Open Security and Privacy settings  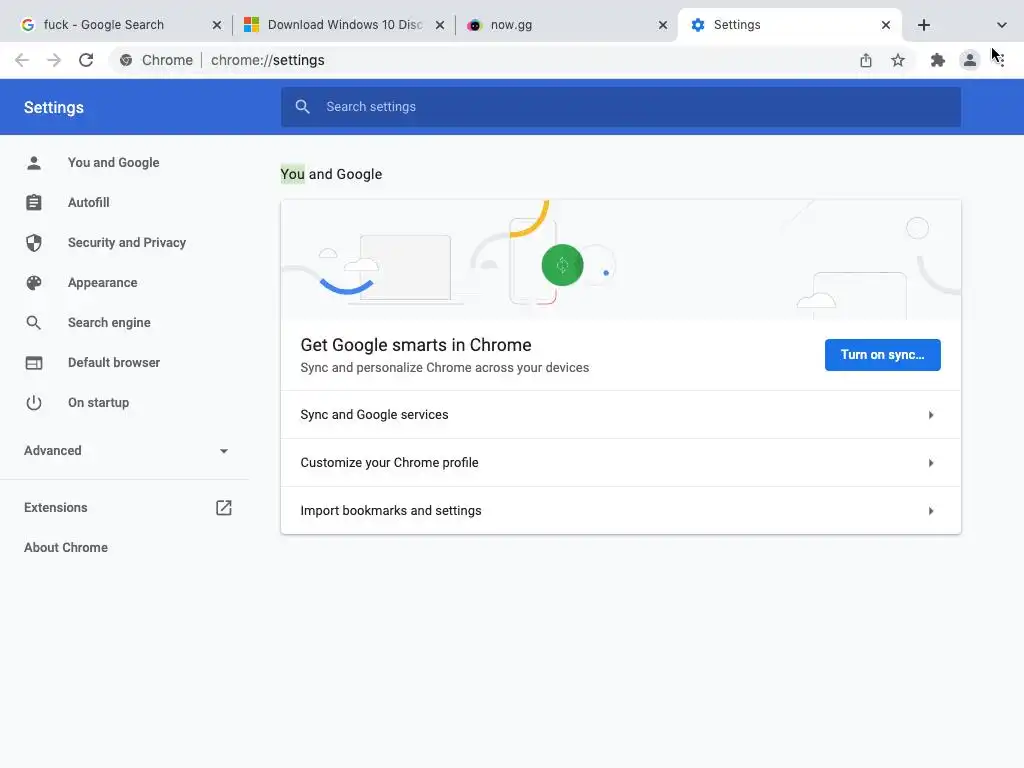point(127,243)
